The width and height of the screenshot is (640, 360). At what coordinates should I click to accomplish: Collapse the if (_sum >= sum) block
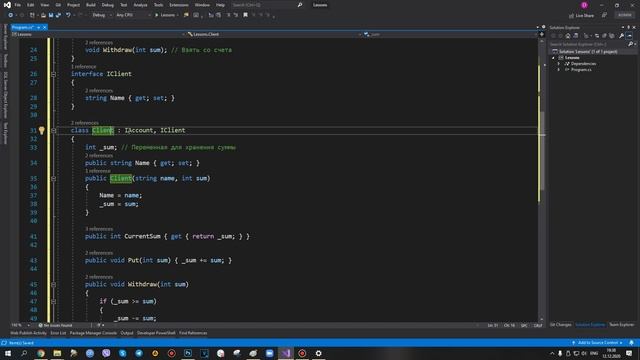[x=53, y=302]
